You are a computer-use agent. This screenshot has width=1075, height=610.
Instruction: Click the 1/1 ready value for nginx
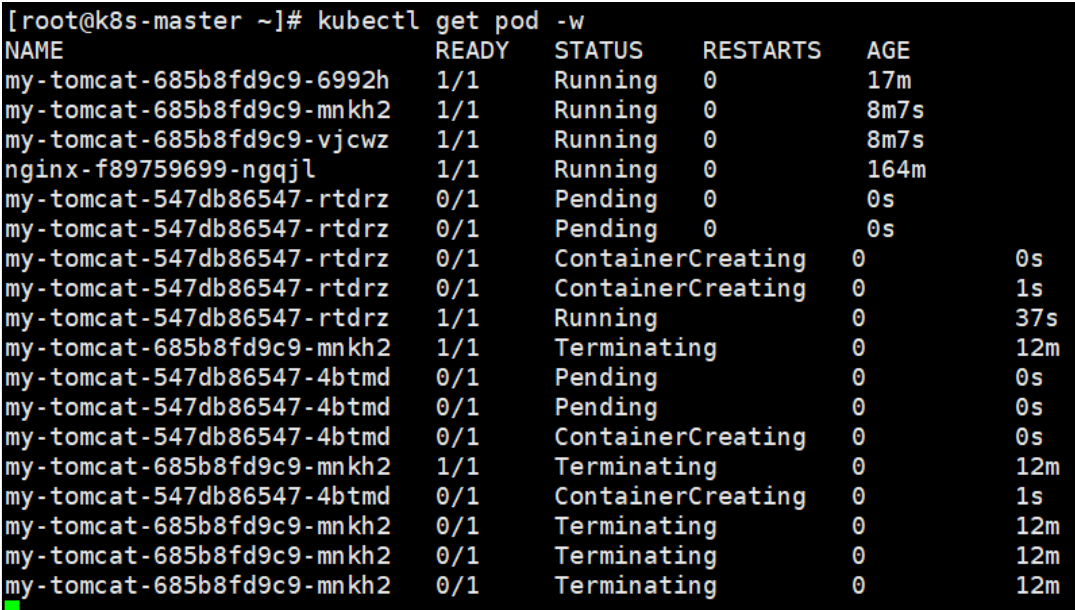457,170
